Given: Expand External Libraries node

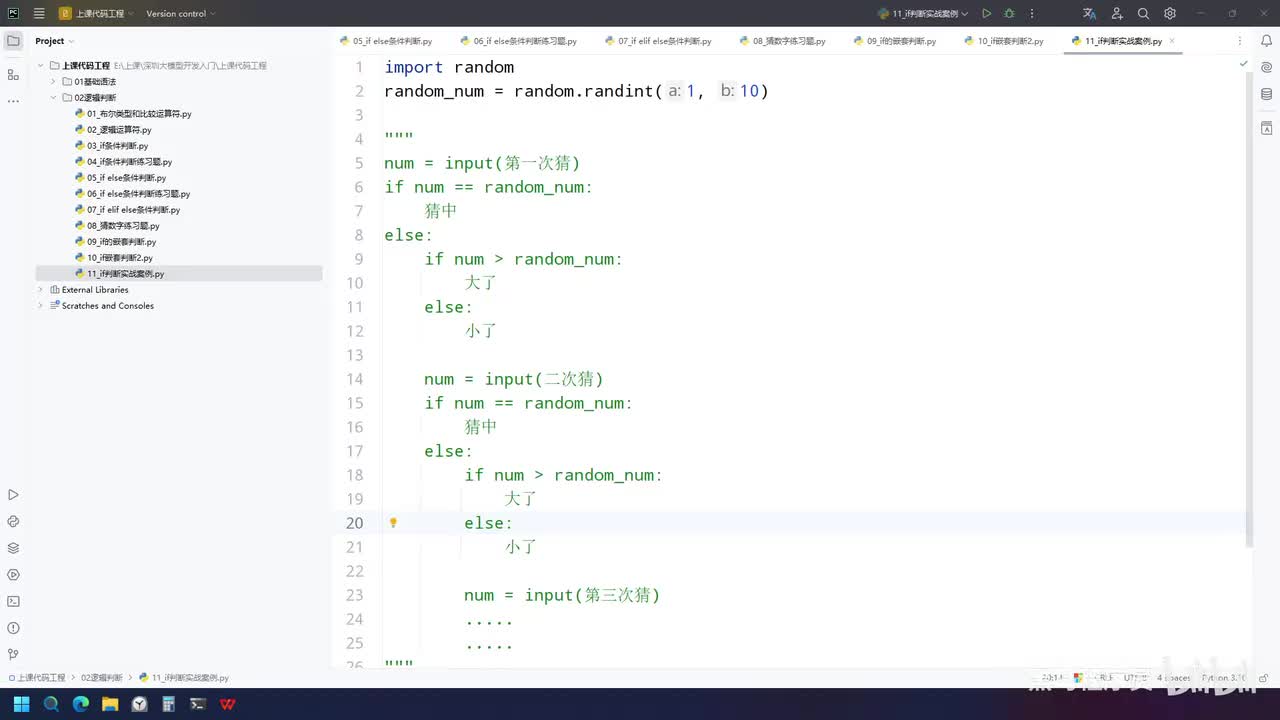Looking at the screenshot, I should tap(41, 290).
